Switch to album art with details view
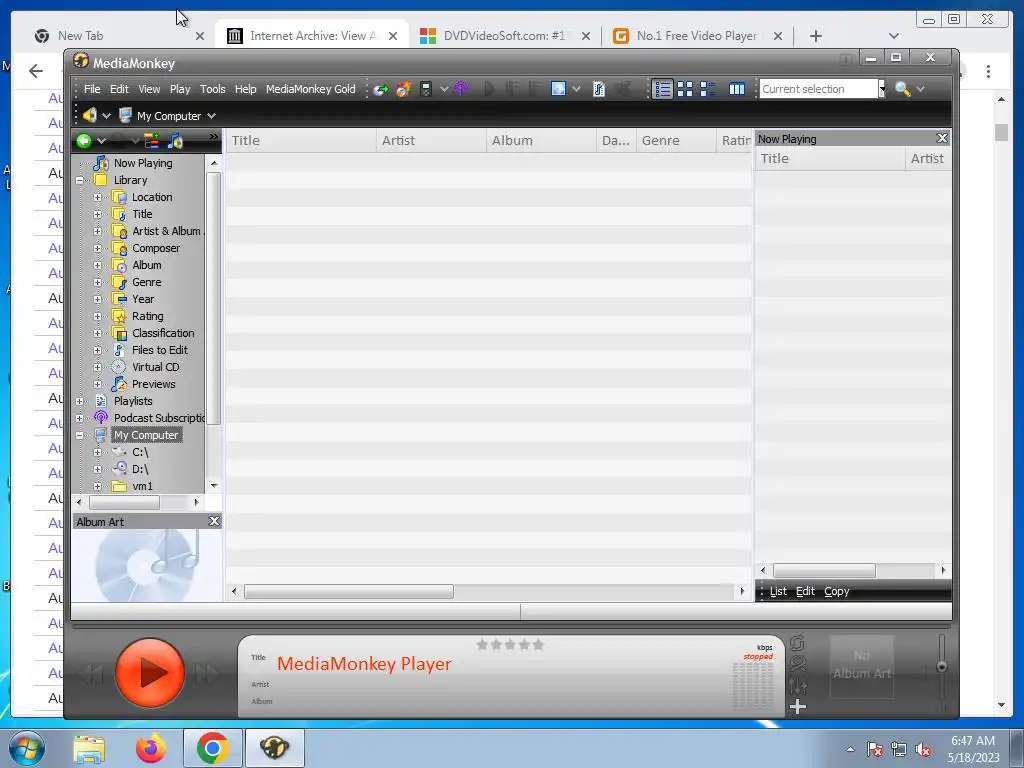Image resolution: width=1024 pixels, height=768 pixels. pos(708,89)
